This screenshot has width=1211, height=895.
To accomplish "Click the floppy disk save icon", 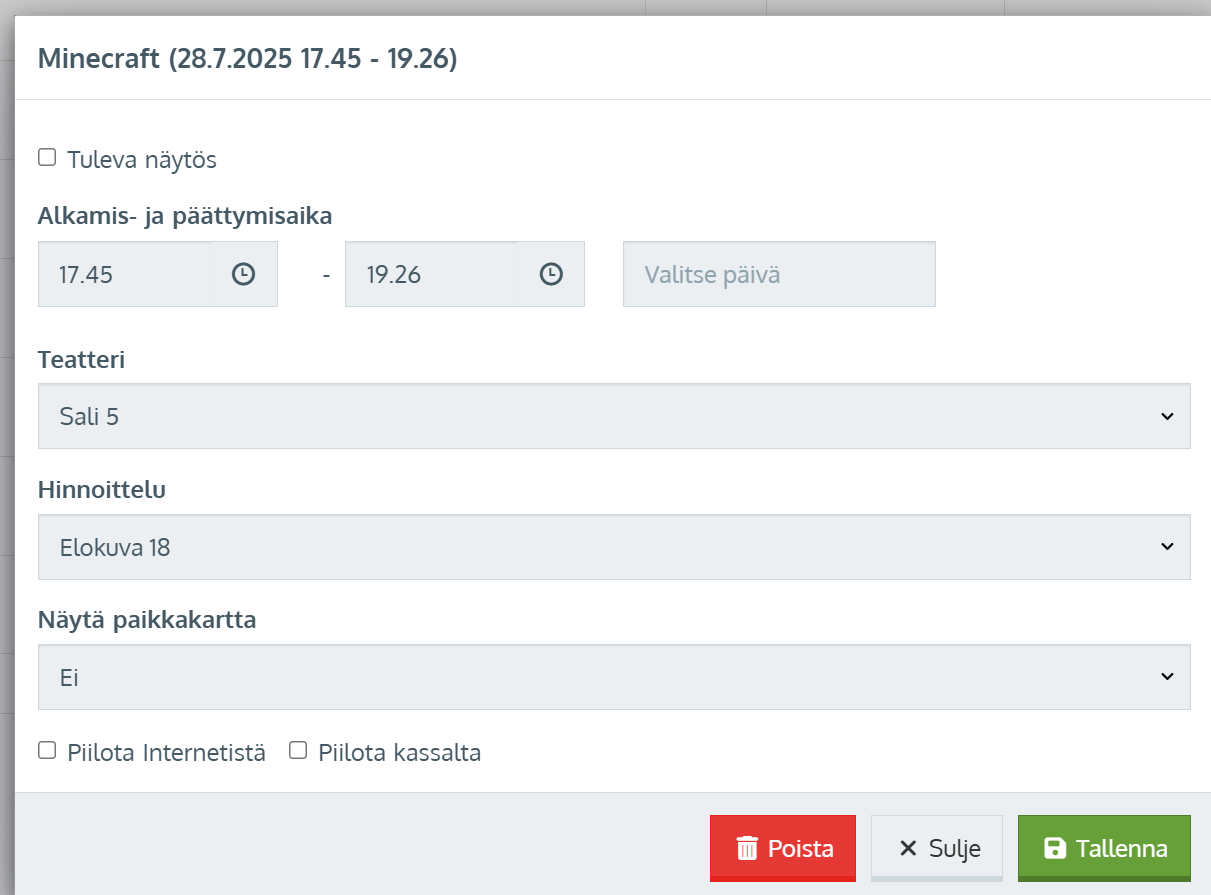I will click(1054, 849).
